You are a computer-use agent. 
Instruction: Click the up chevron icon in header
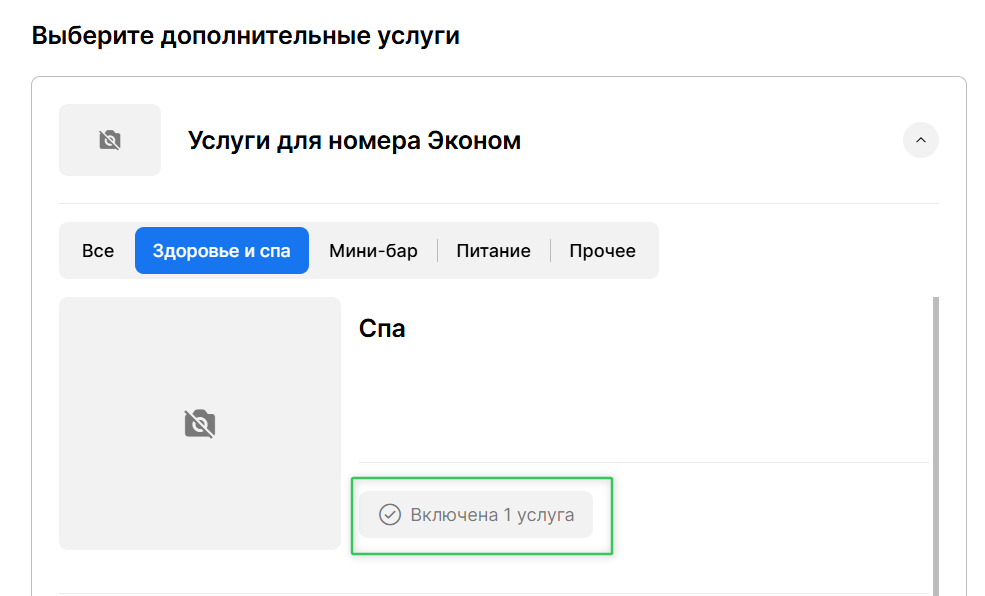(920, 140)
